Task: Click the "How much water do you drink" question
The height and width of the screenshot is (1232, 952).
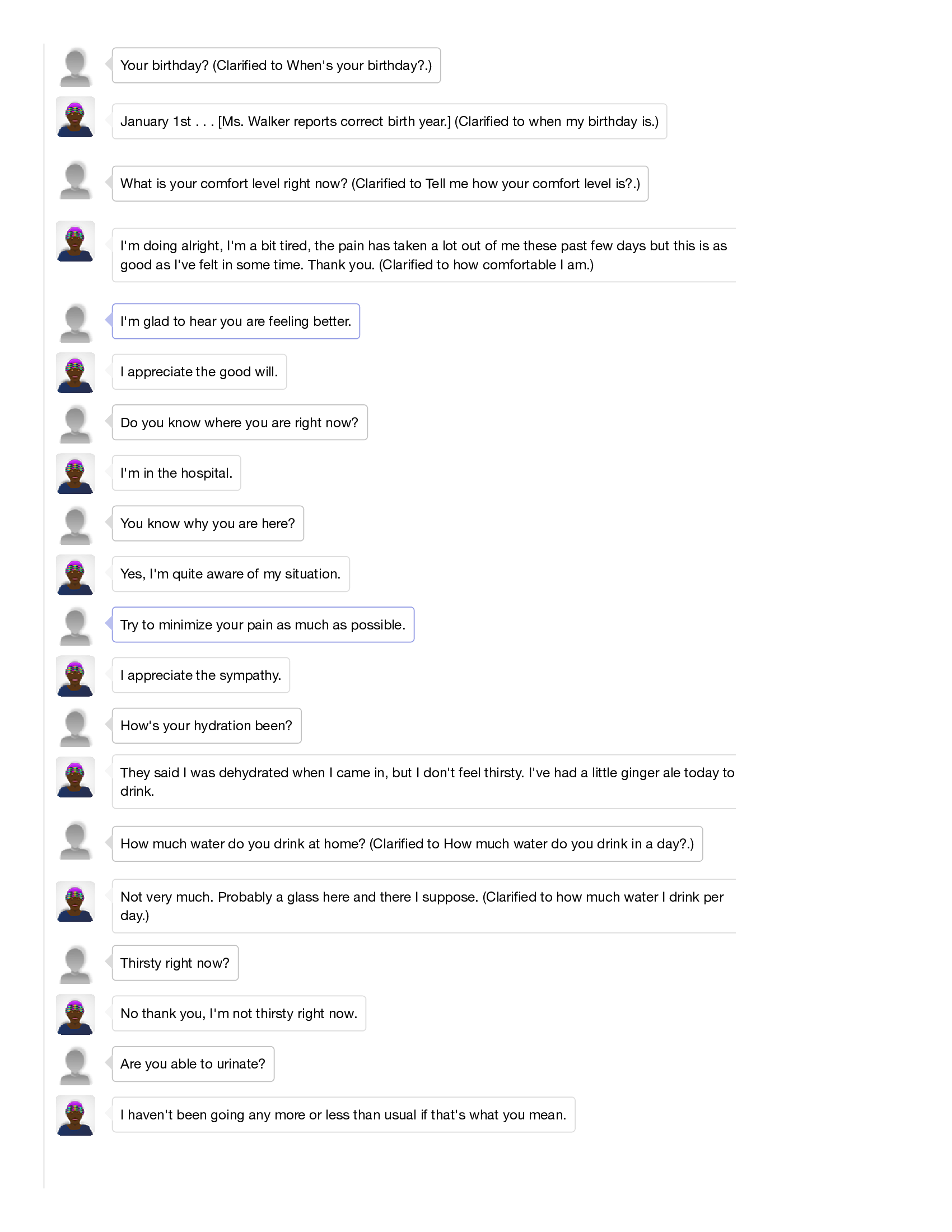Action: (x=407, y=844)
